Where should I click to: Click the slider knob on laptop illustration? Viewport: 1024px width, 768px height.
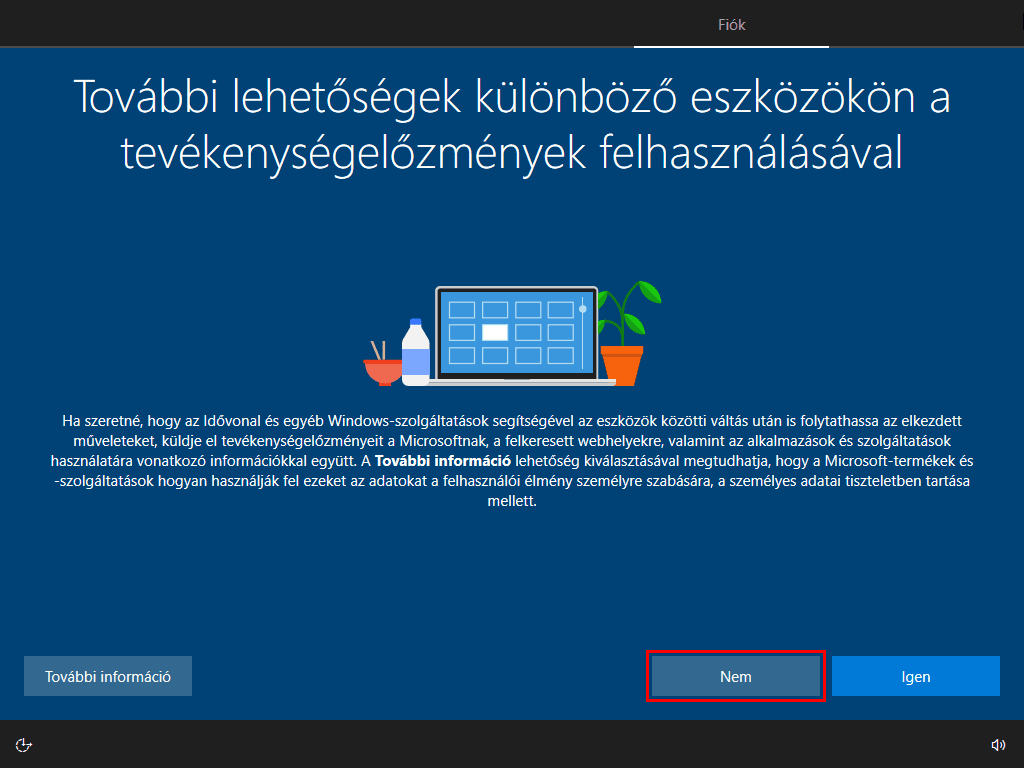click(583, 309)
